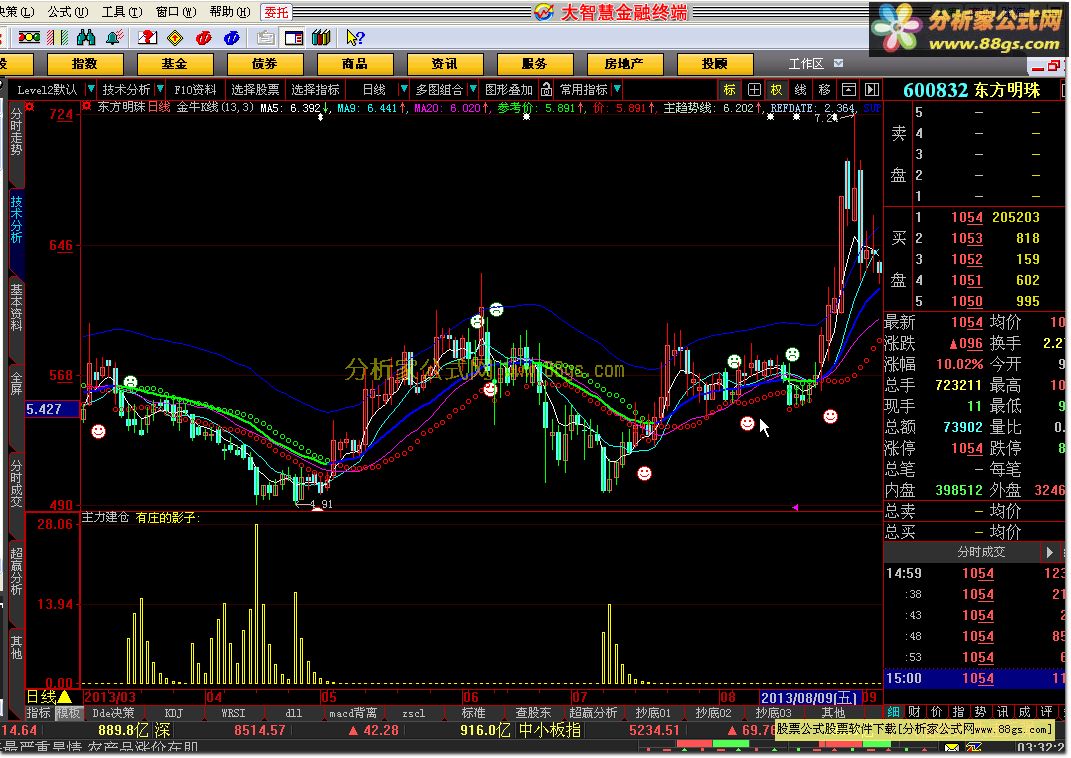Switch to the 抄底01 tab
The height and width of the screenshot is (758, 1071).
point(653,713)
